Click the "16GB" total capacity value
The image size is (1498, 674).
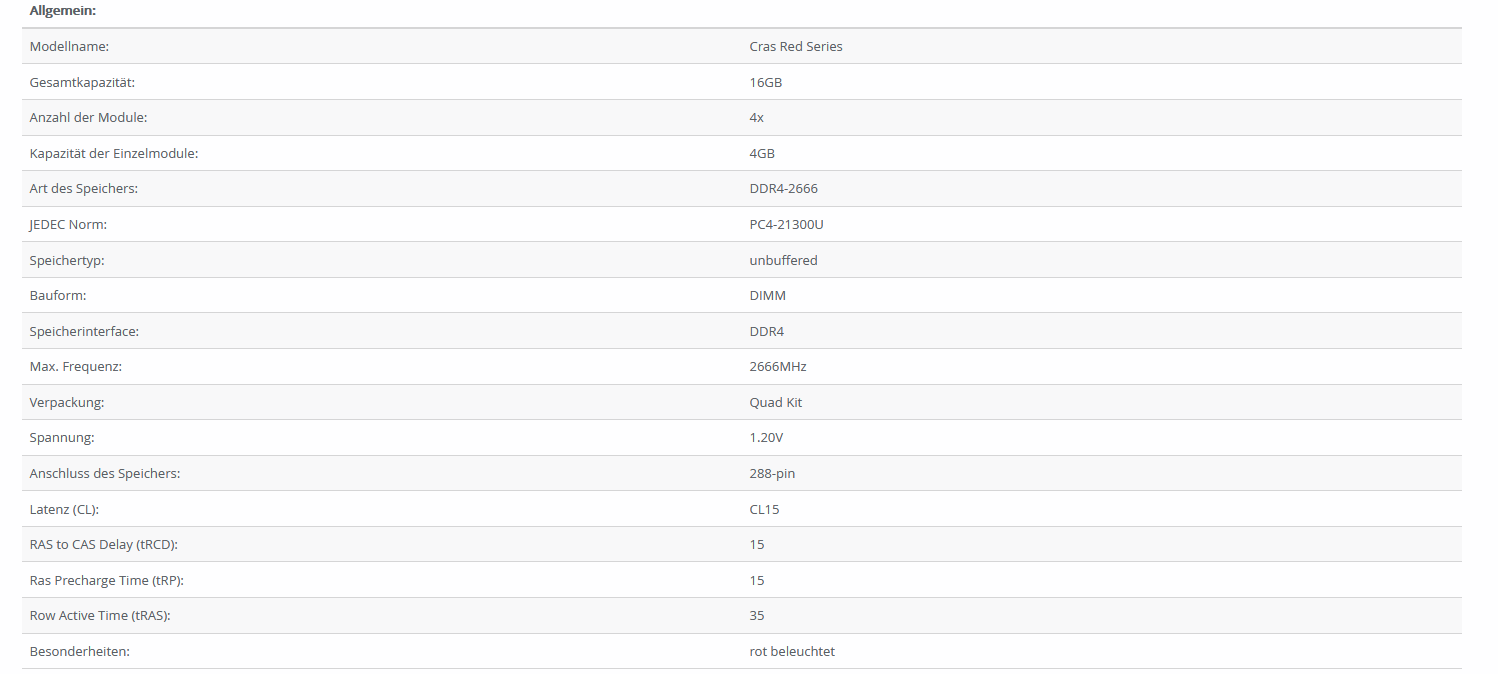pos(766,82)
